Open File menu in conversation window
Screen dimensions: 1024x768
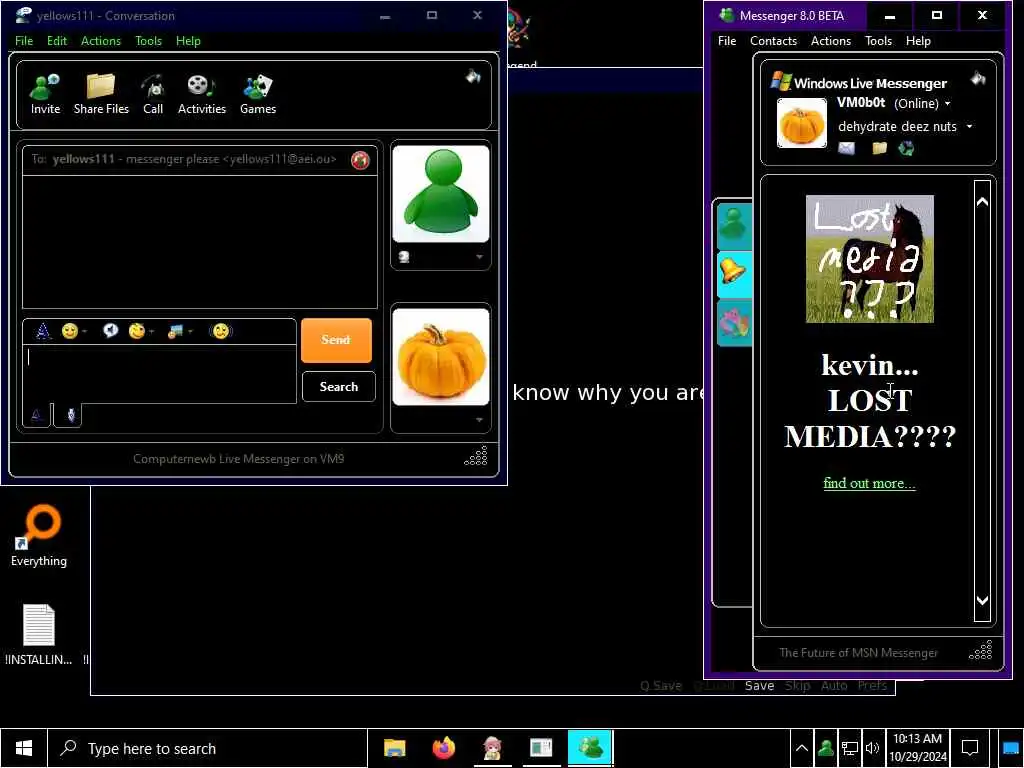(x=24, y=40)
